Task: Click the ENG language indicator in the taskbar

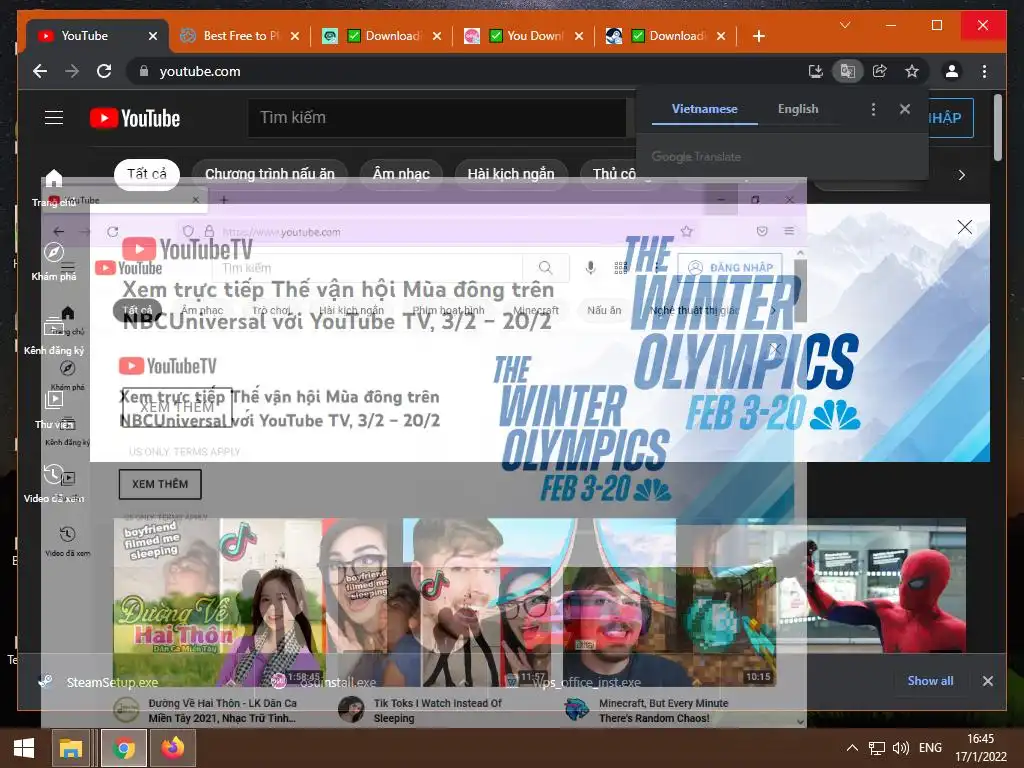Action: (930, 748)
